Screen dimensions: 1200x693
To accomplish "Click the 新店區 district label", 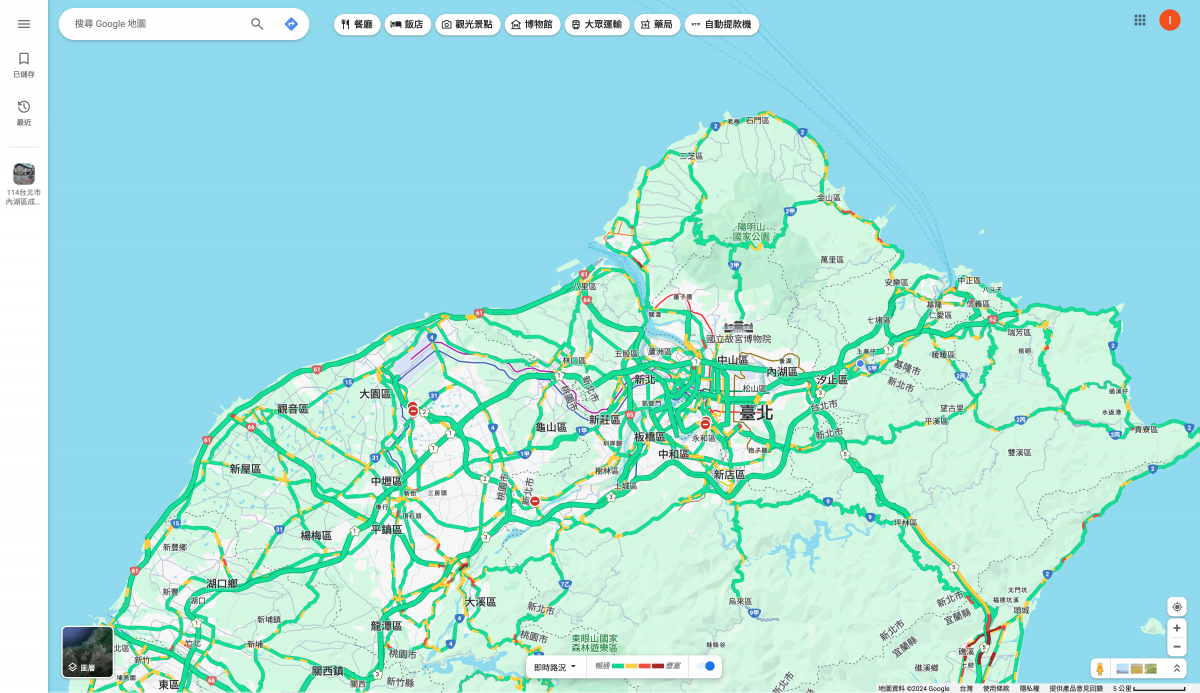I will pyautogui.click(x=729, y=474).
